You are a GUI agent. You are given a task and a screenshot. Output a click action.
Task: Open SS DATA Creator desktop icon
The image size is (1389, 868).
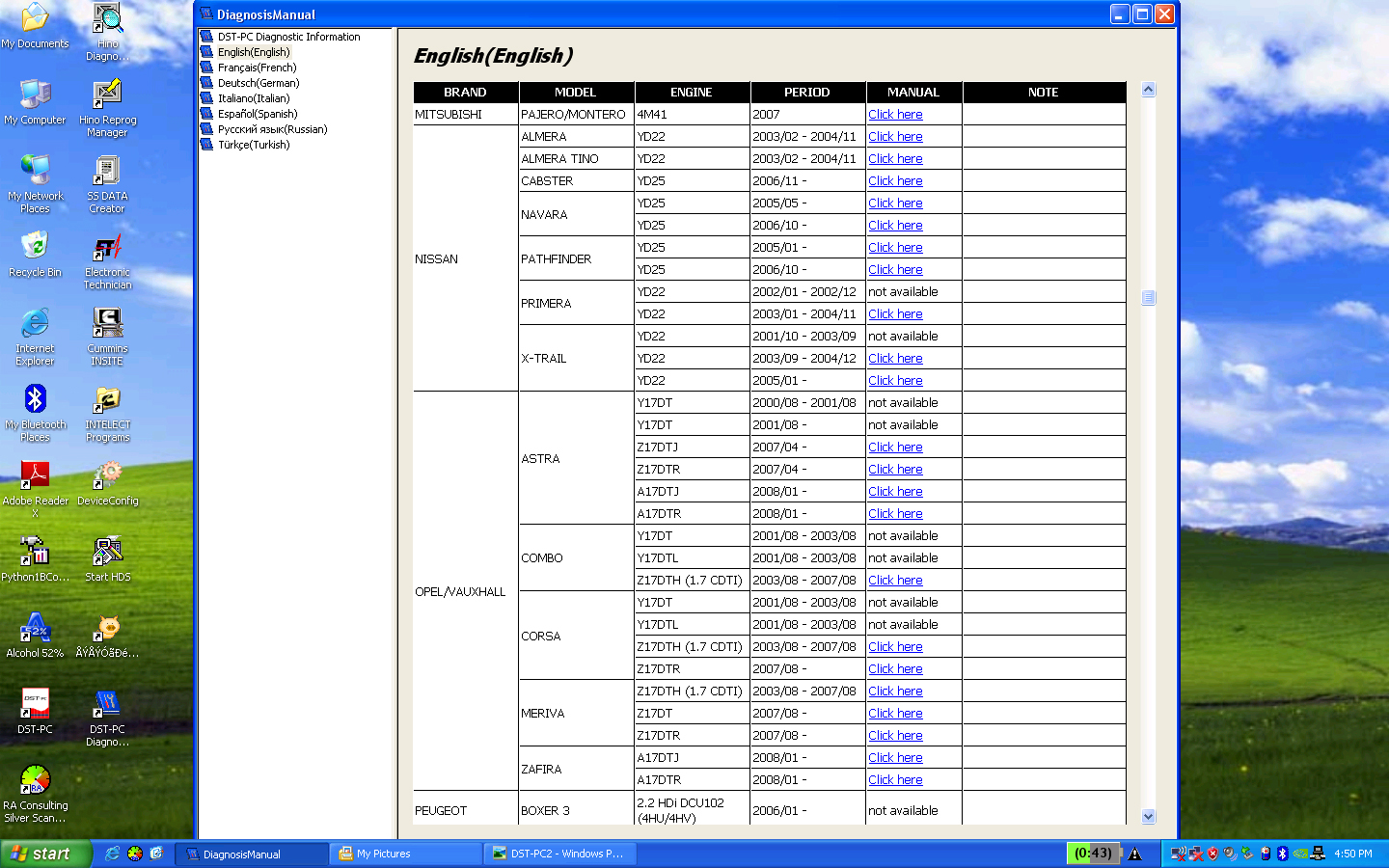[107, 184]
